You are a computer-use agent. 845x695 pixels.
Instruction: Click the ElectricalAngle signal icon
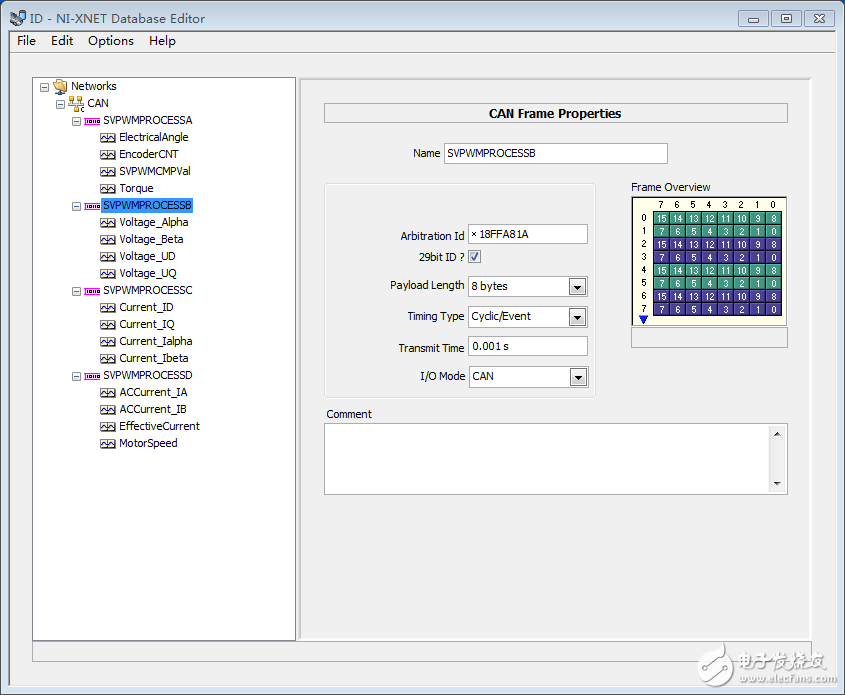pyautogui.click(x=108, y=138)
